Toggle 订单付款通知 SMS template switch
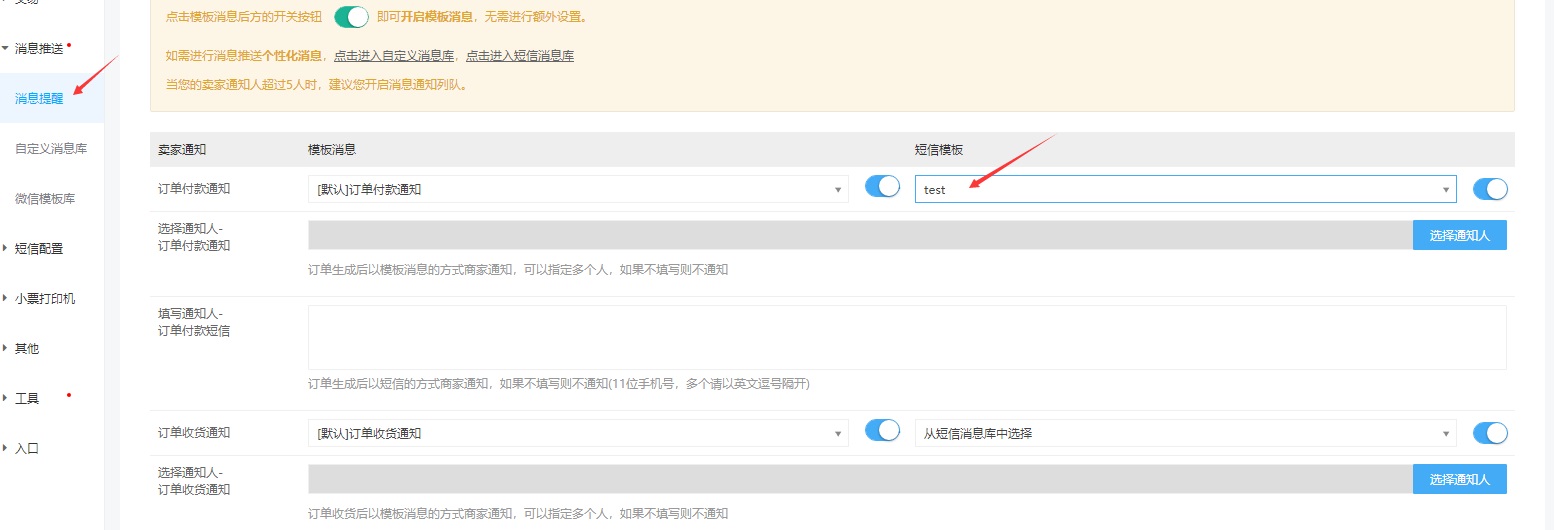Screen dimensions: 1554x530 pos(1490,189)
